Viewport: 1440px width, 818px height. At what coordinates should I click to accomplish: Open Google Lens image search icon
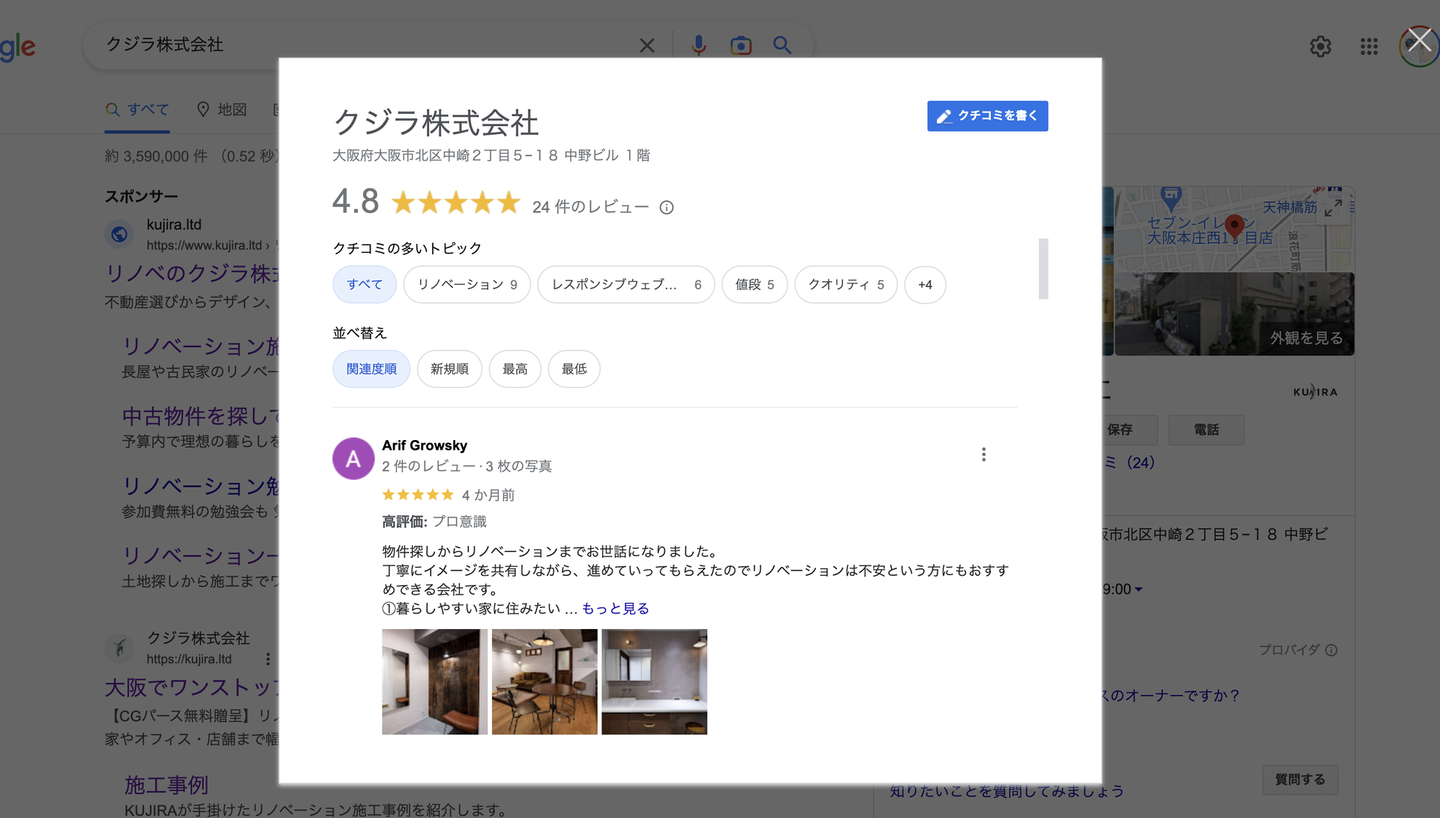coord(741,45)
